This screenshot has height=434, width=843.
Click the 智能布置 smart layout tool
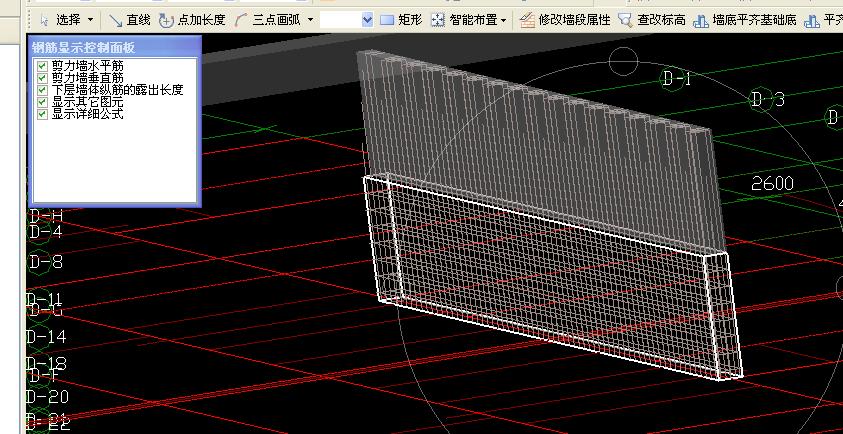(x=465, y=20)
